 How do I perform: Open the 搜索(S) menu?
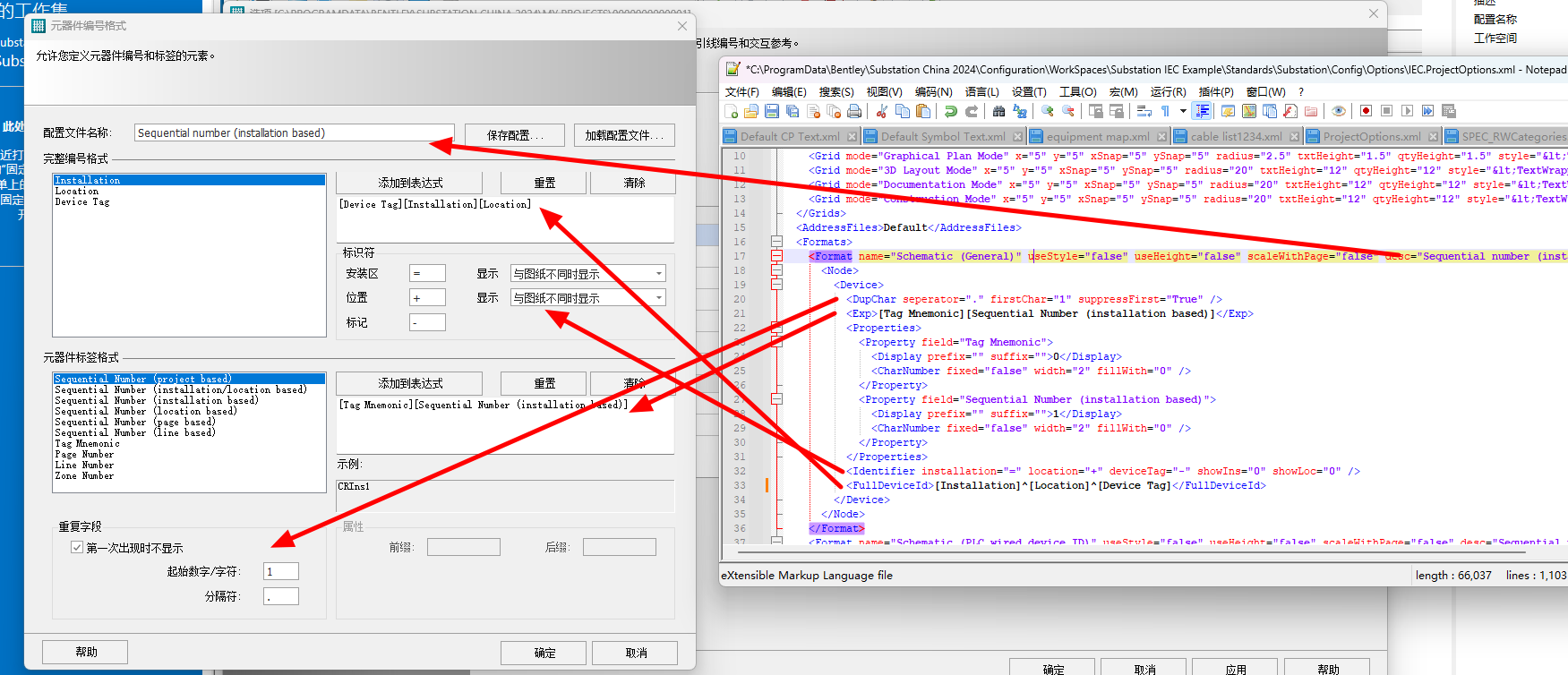(x=836, y=92)
